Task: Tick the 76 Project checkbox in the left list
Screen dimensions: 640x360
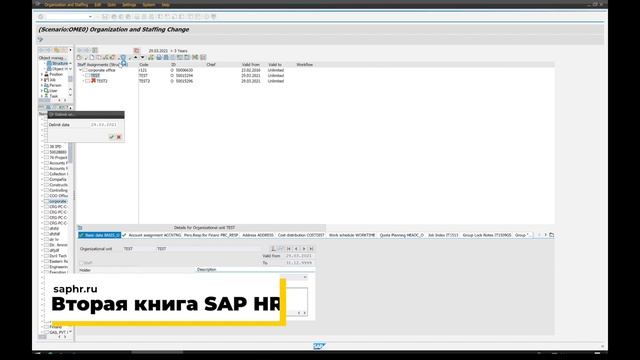Action: pos(47,157)
